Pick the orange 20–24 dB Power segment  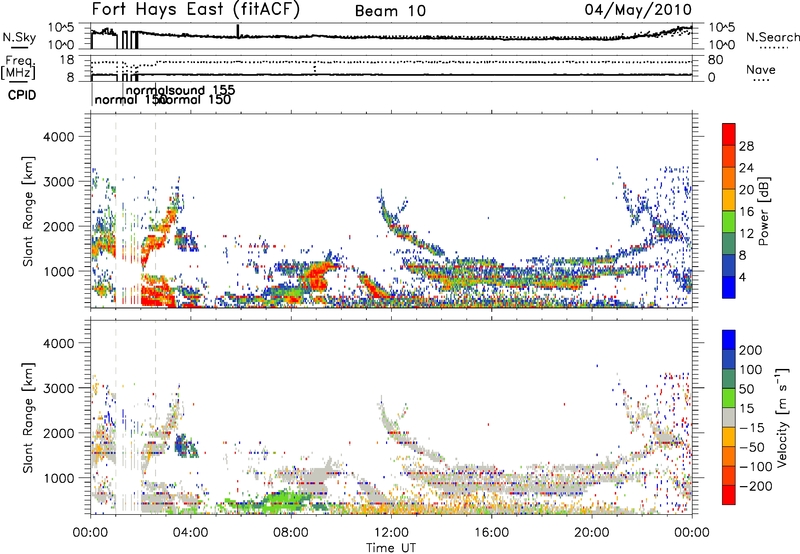[x=729, y=178]
